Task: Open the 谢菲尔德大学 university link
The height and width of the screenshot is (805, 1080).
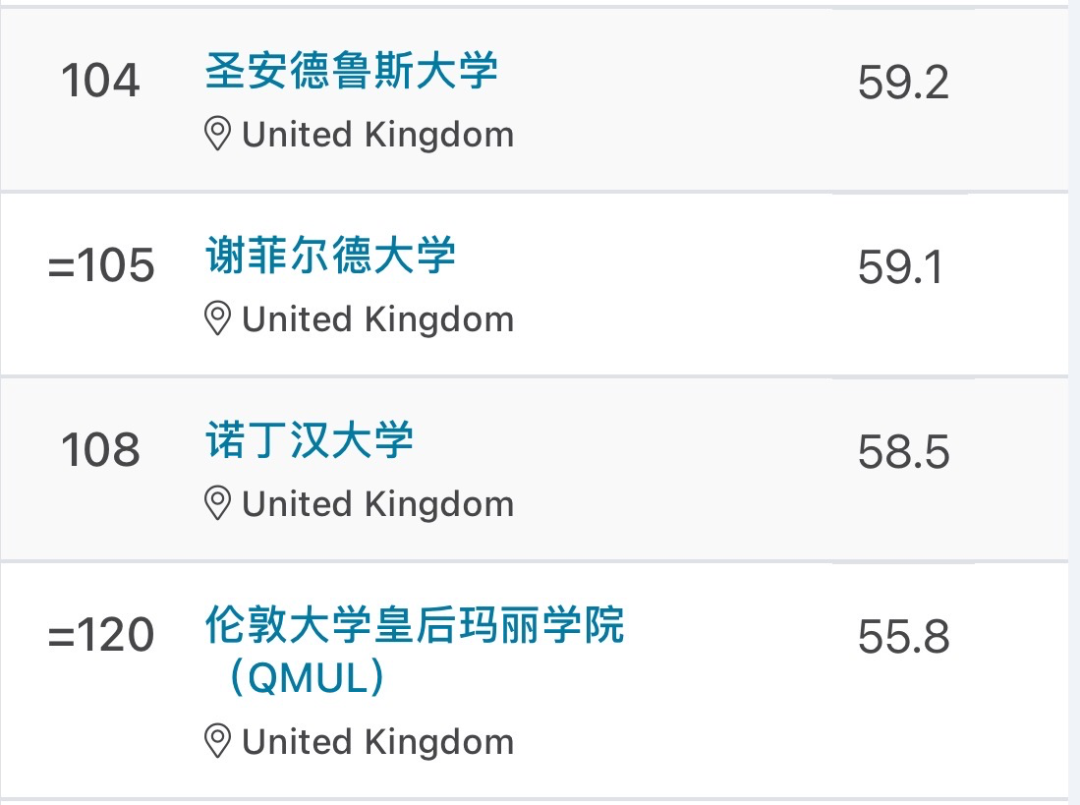Action: tap(330, 256)
